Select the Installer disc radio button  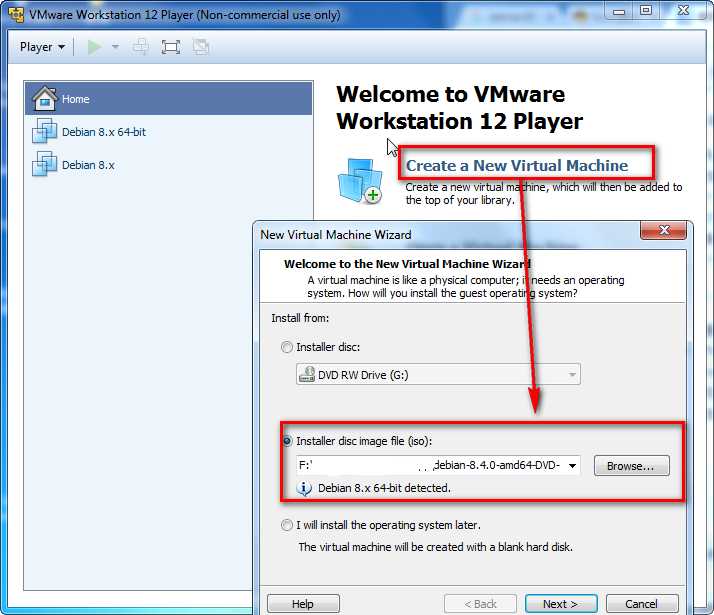click(286, 347)
